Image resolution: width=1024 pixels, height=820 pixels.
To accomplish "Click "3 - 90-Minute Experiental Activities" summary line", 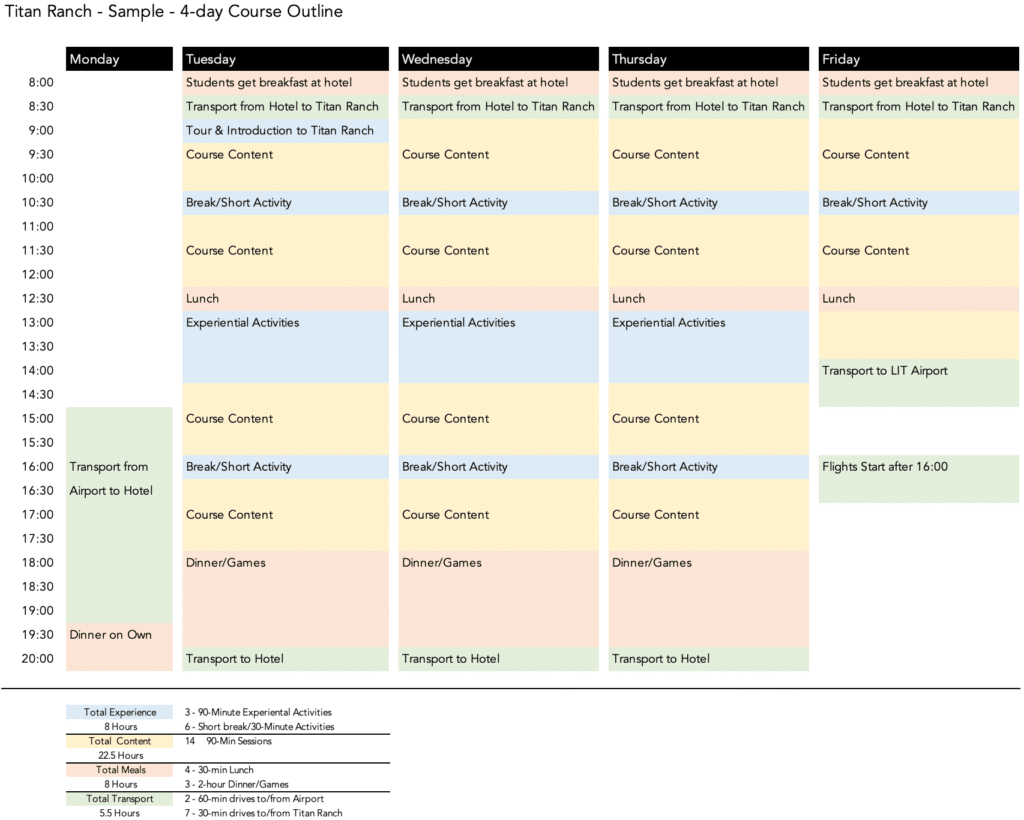I will [258, 712].
